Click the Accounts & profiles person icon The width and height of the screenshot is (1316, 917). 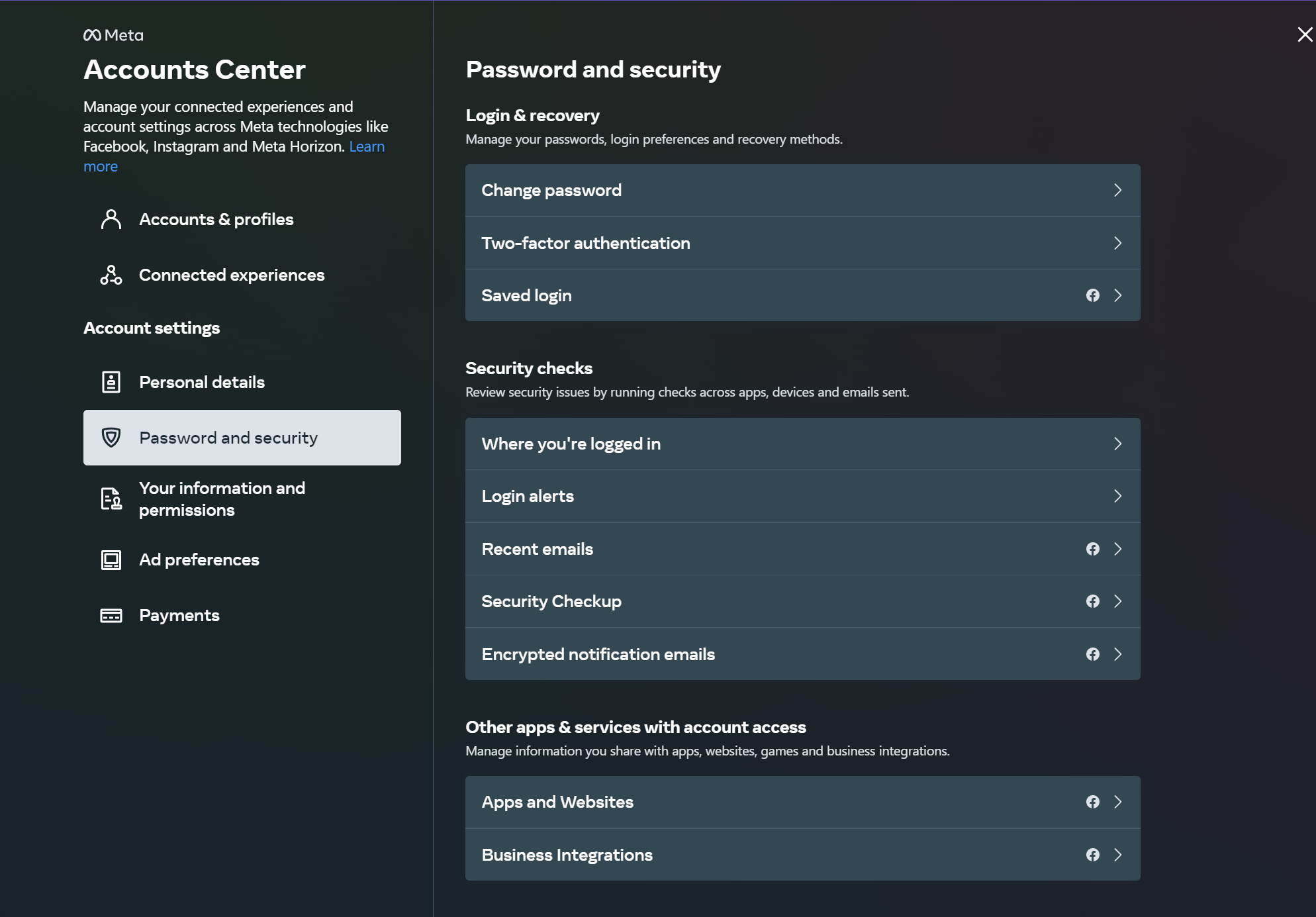(x=111, y=219)
